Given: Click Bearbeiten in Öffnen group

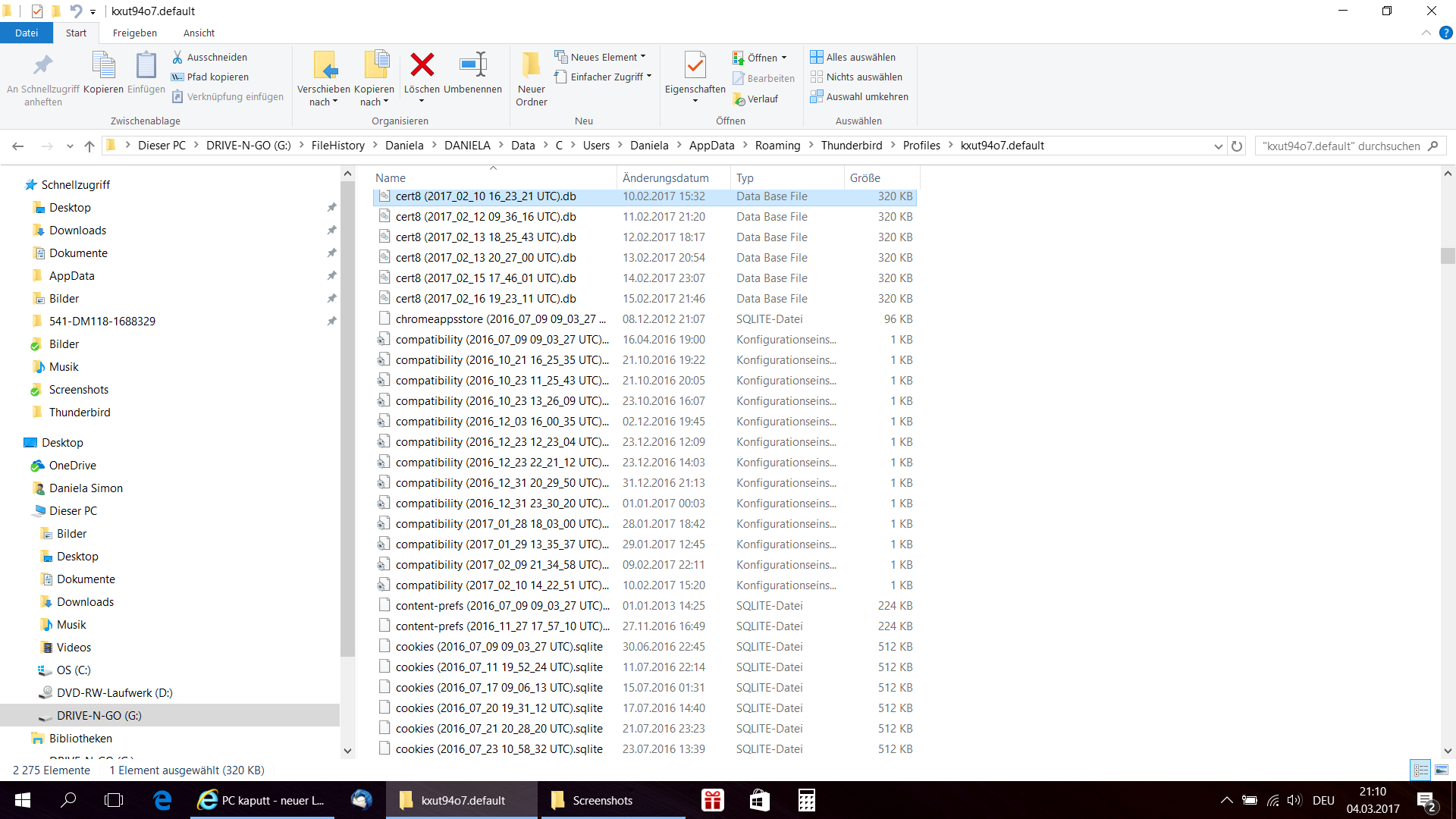Looking at the screenshot, I should click(x=764, y=78).
